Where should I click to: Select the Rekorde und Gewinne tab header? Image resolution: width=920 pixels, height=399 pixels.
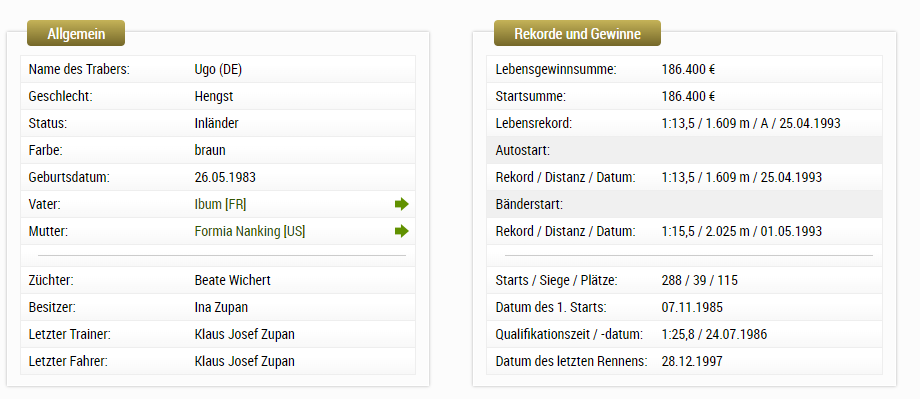(x=577, y=33)
